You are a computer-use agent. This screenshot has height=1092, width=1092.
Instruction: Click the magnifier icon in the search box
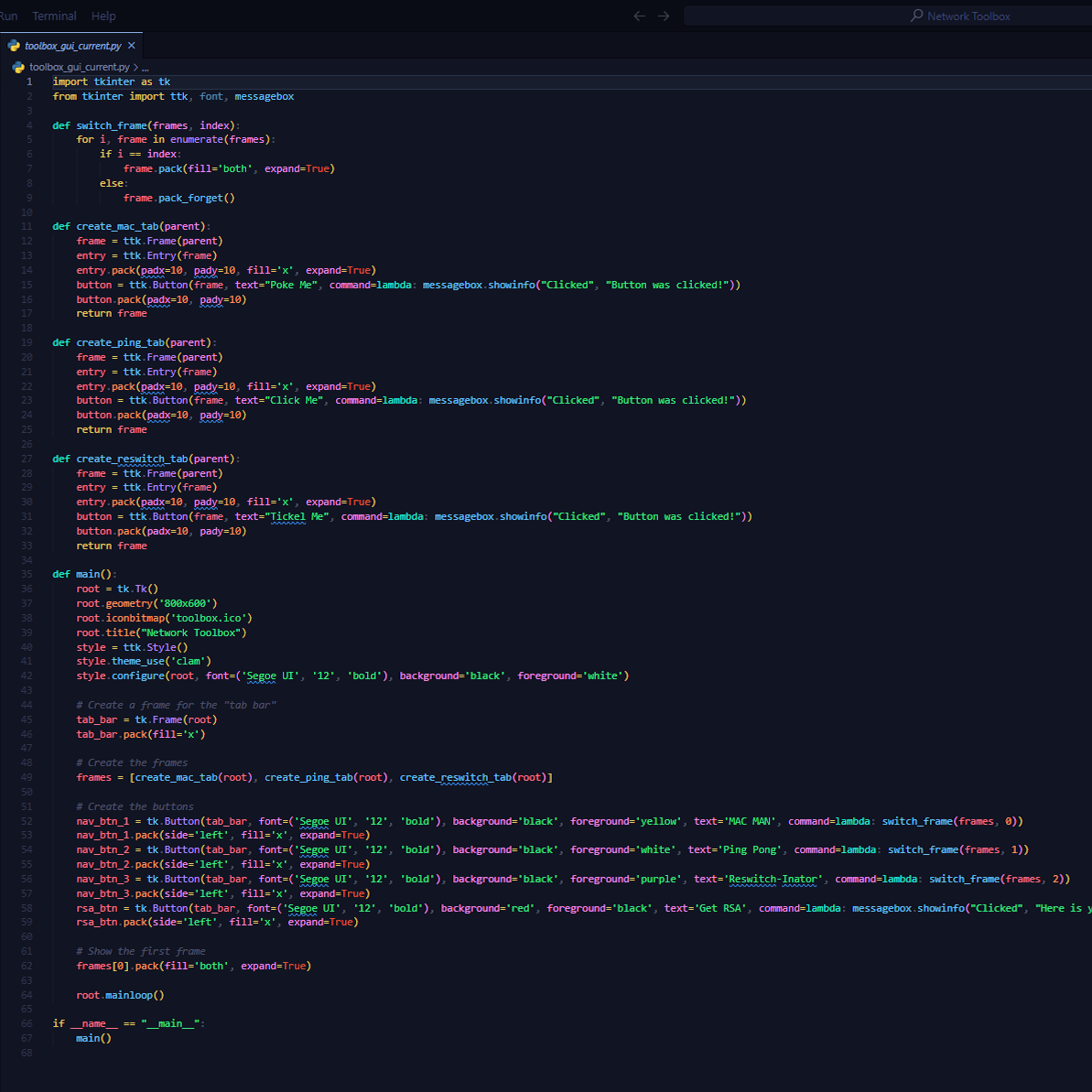916,16
